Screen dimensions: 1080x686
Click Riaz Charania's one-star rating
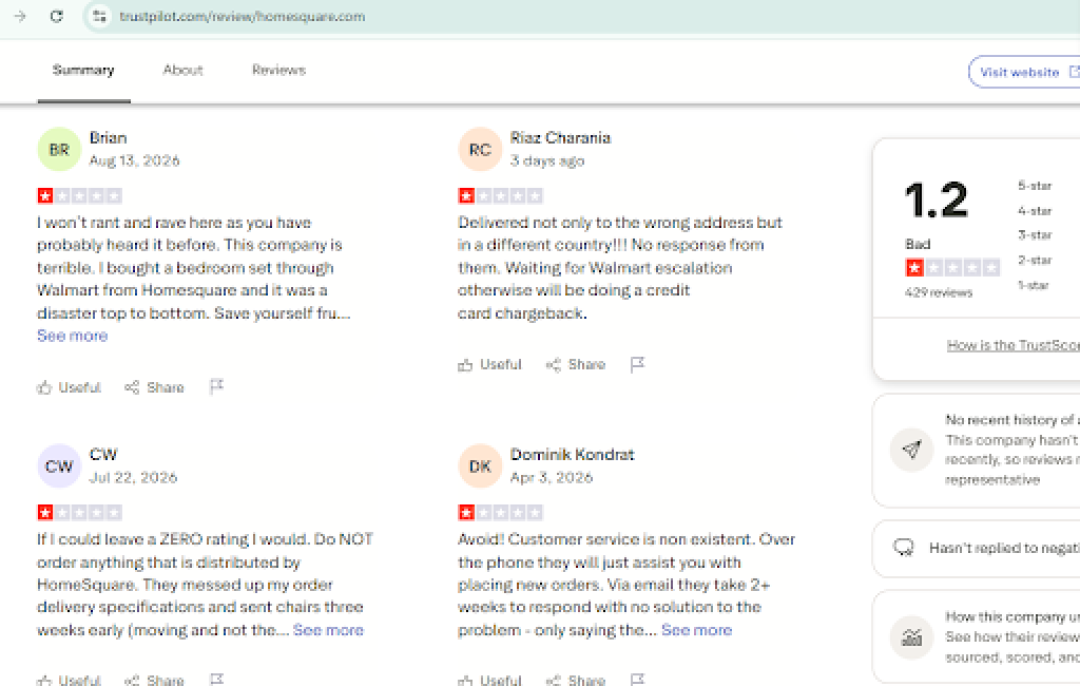point(501,196)
